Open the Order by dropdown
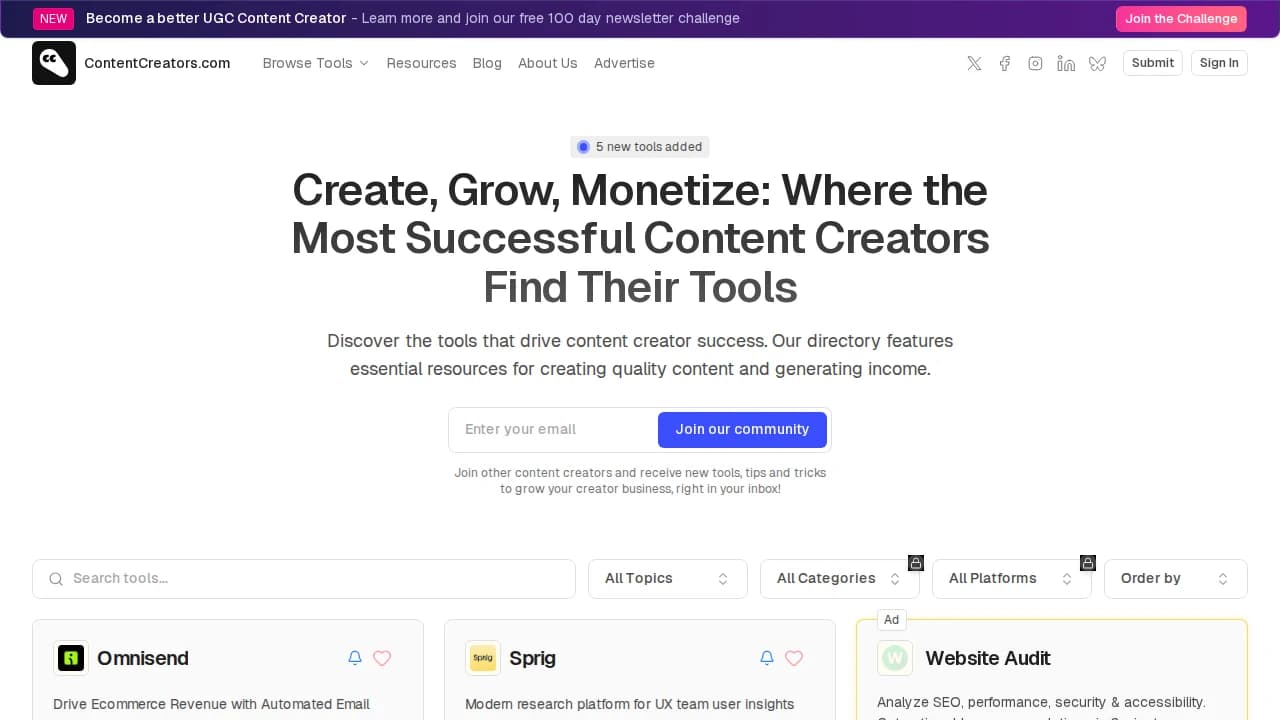This screenshot has height=720, width=1280. click(1175, 578)
